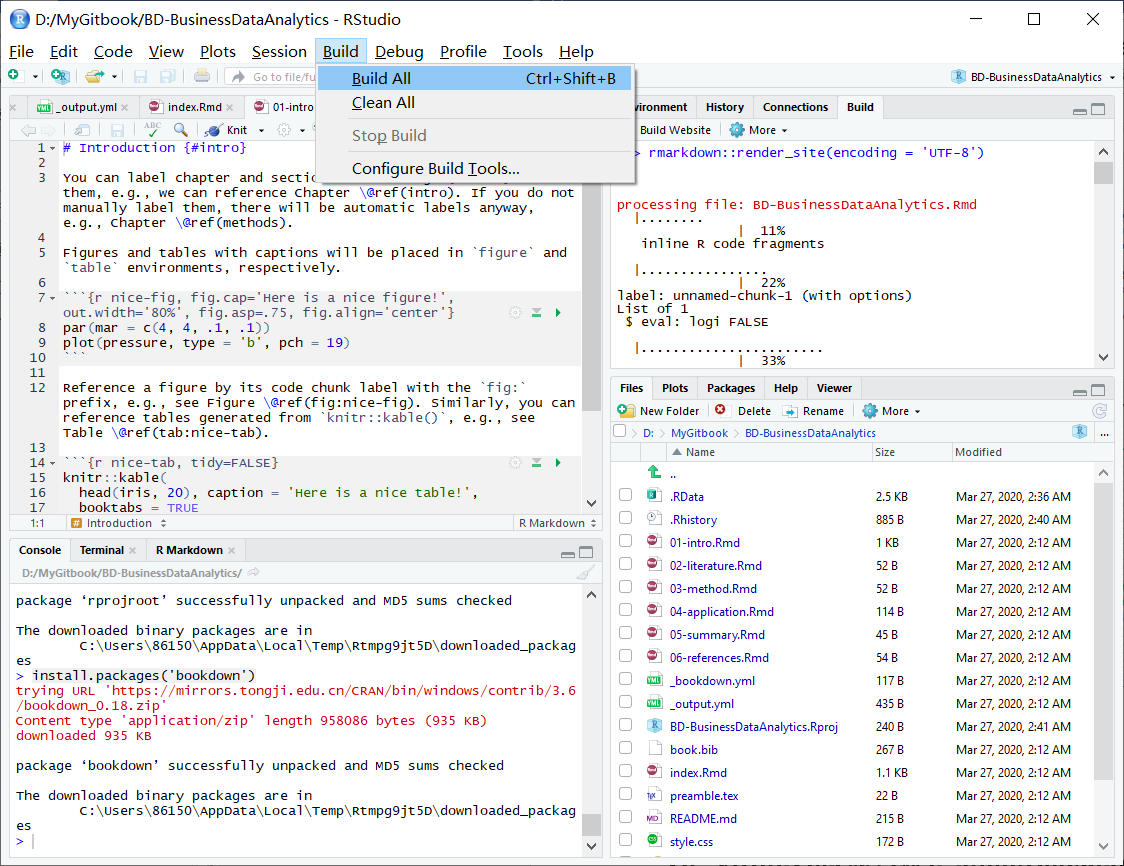Clear the console with broom icon

[x=586, y=573]
